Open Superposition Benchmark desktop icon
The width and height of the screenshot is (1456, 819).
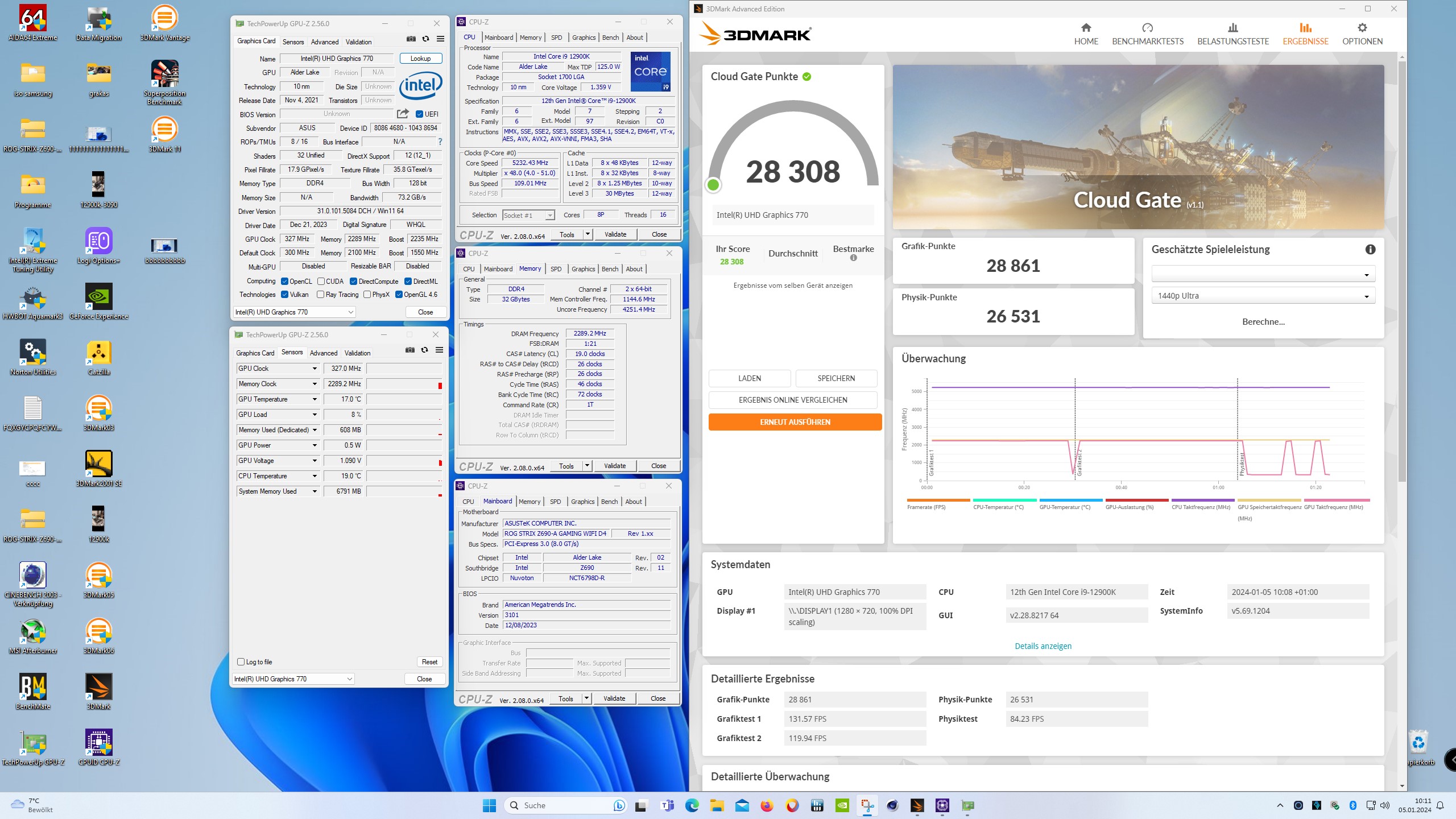[164, 82]
